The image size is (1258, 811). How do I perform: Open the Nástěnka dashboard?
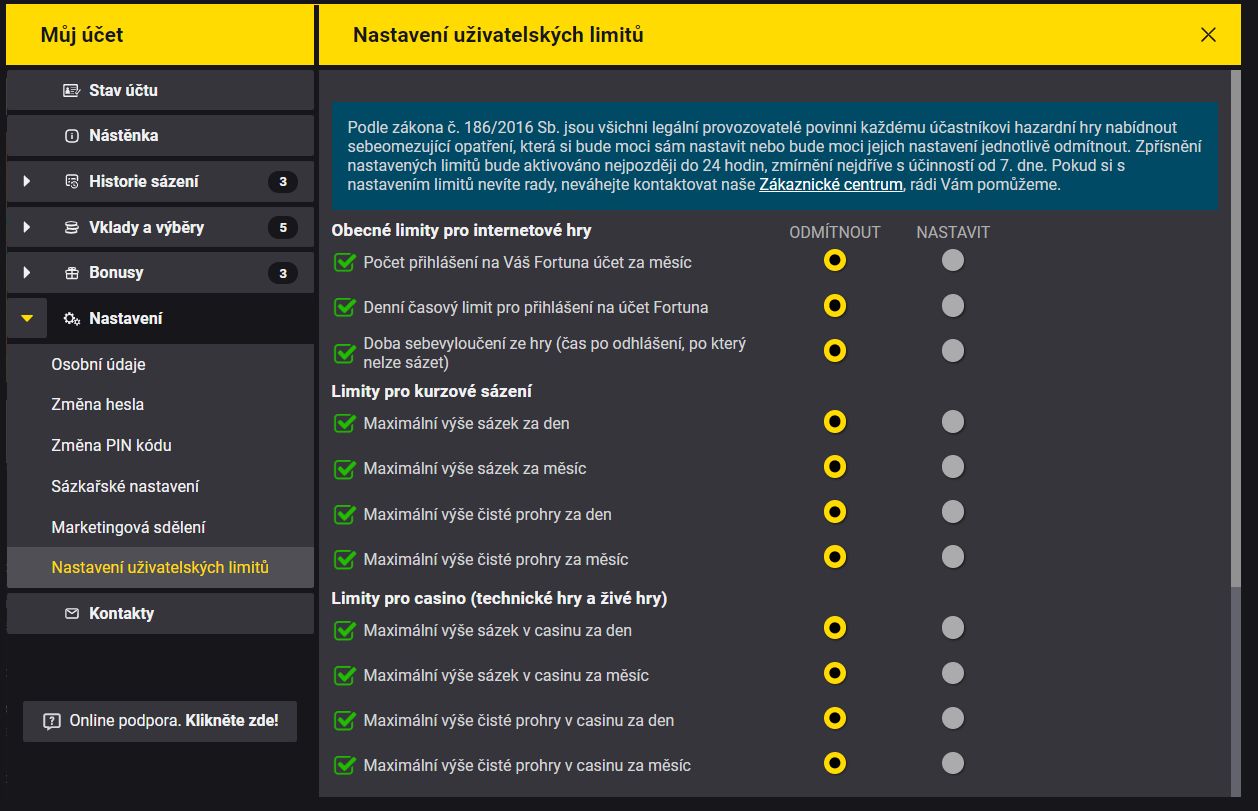pyautogui.click(x=160, y=136)
